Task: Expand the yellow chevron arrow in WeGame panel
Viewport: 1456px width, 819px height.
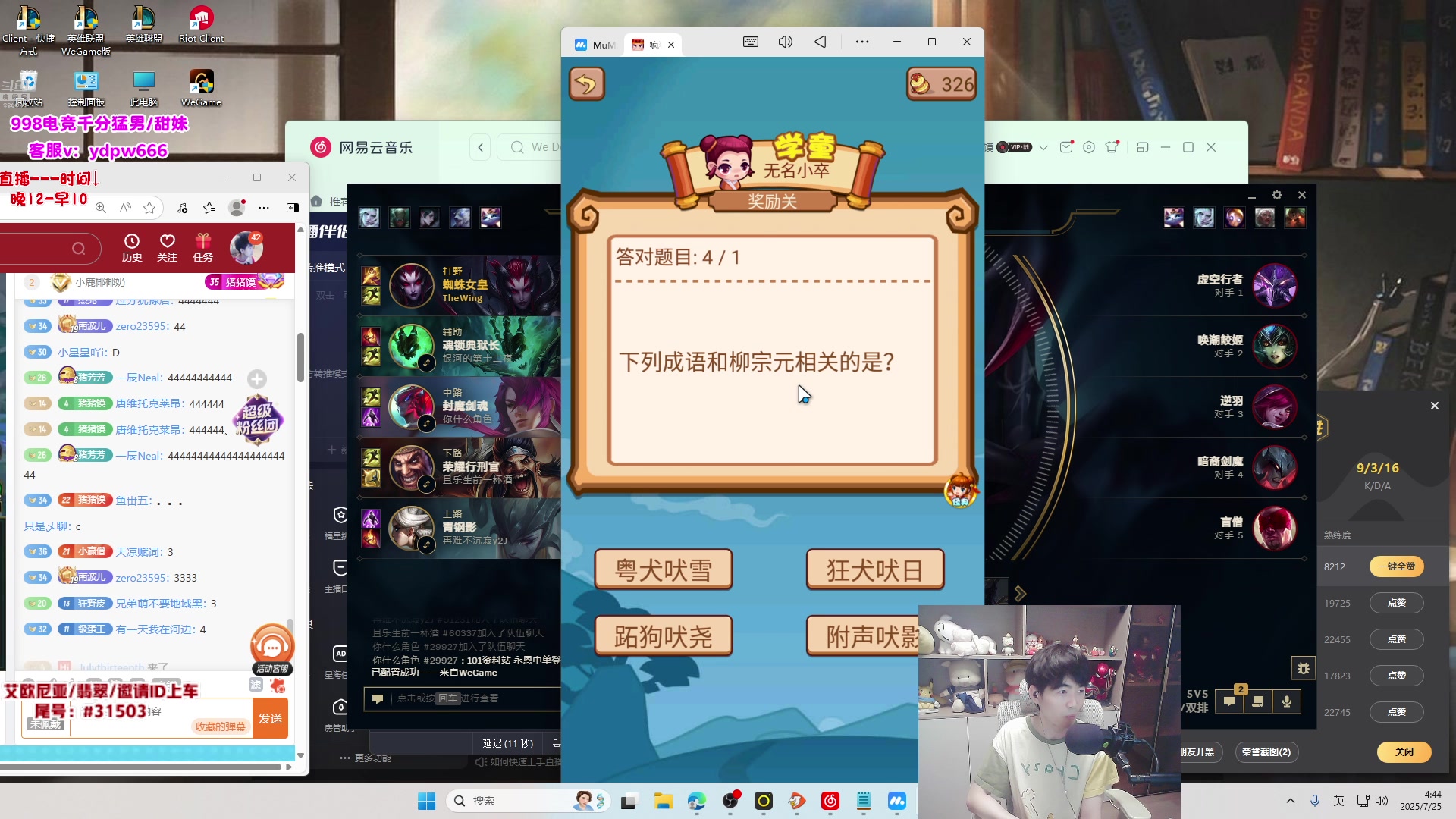Action: (x=1020, y=594)
